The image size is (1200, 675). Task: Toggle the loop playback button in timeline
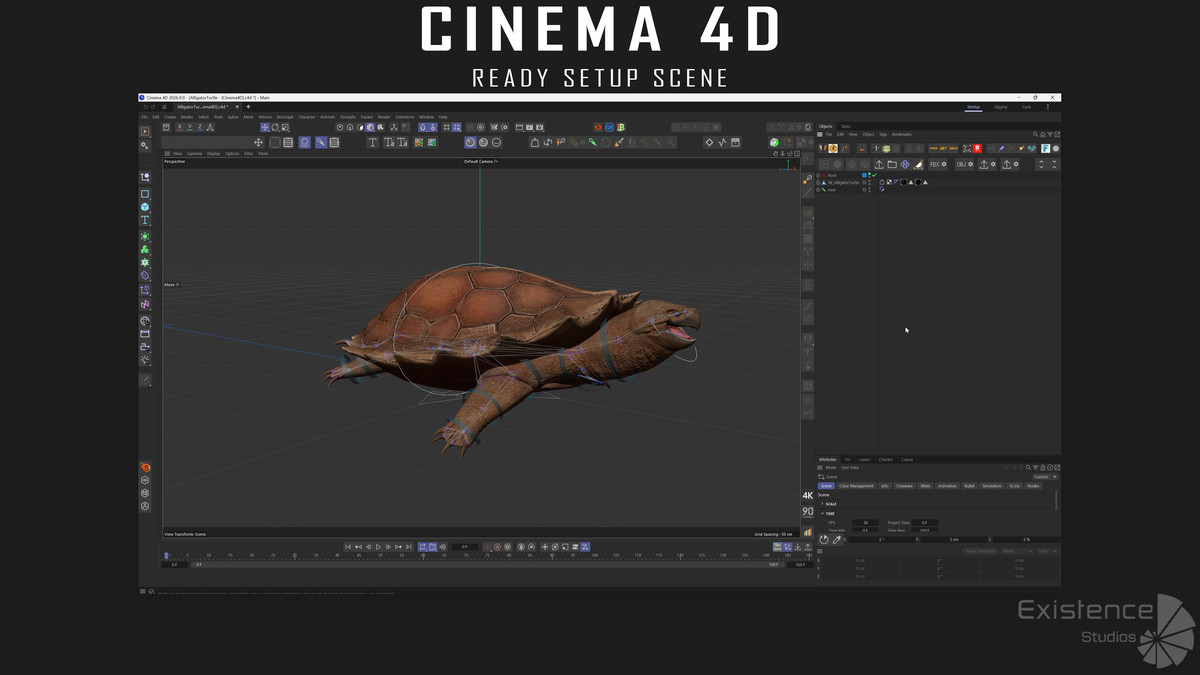[x=422, y=547]
